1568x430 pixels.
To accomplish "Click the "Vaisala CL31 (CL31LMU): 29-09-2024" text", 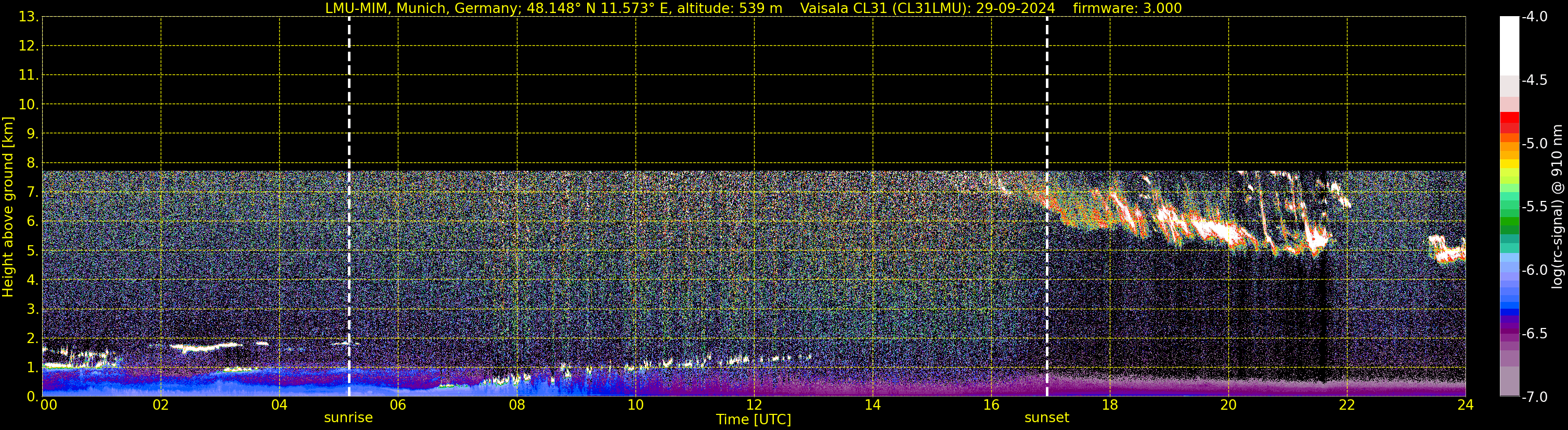I will (x=927, y=8).
